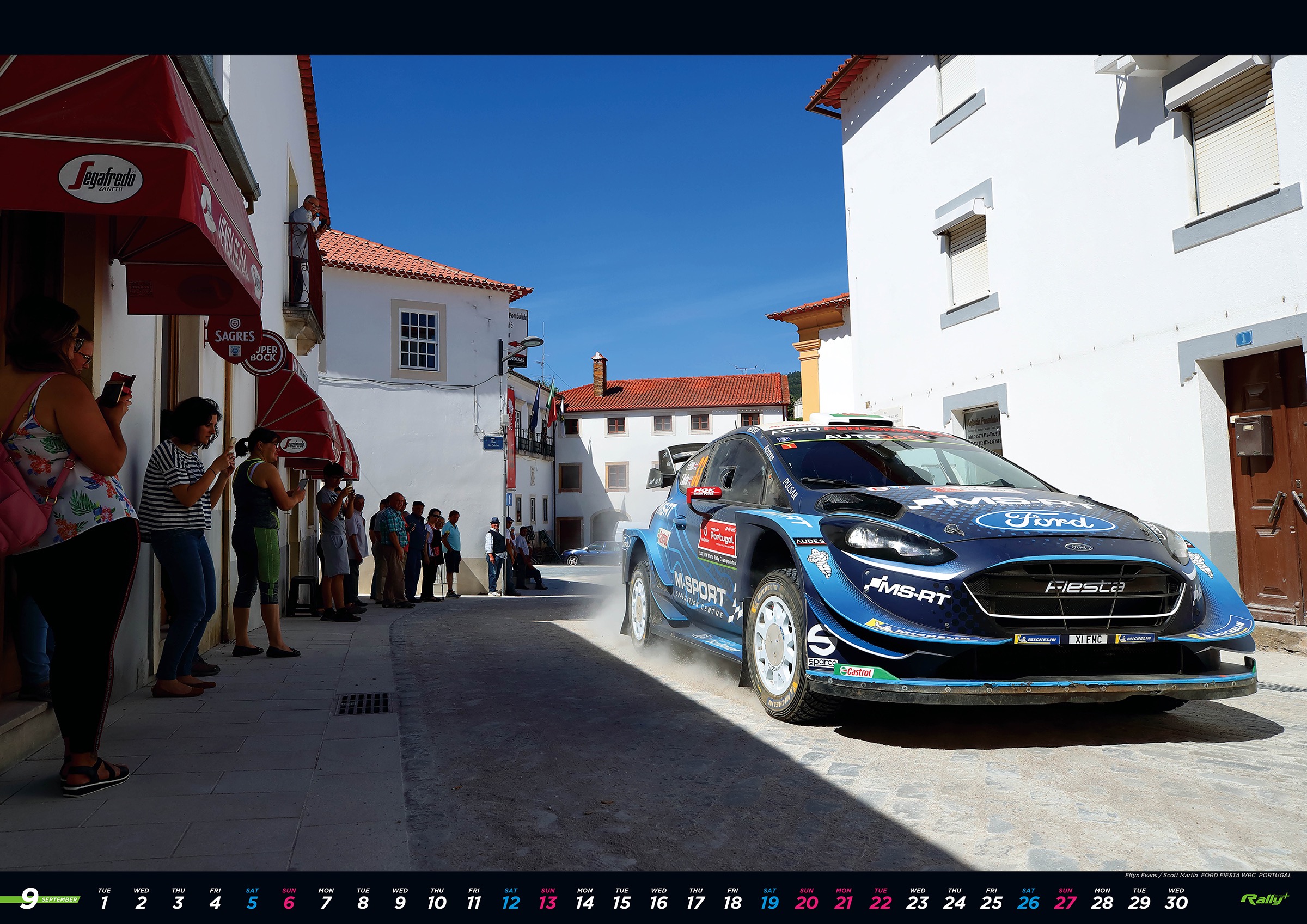Choose pink Sunday date 20

[807, 902]
